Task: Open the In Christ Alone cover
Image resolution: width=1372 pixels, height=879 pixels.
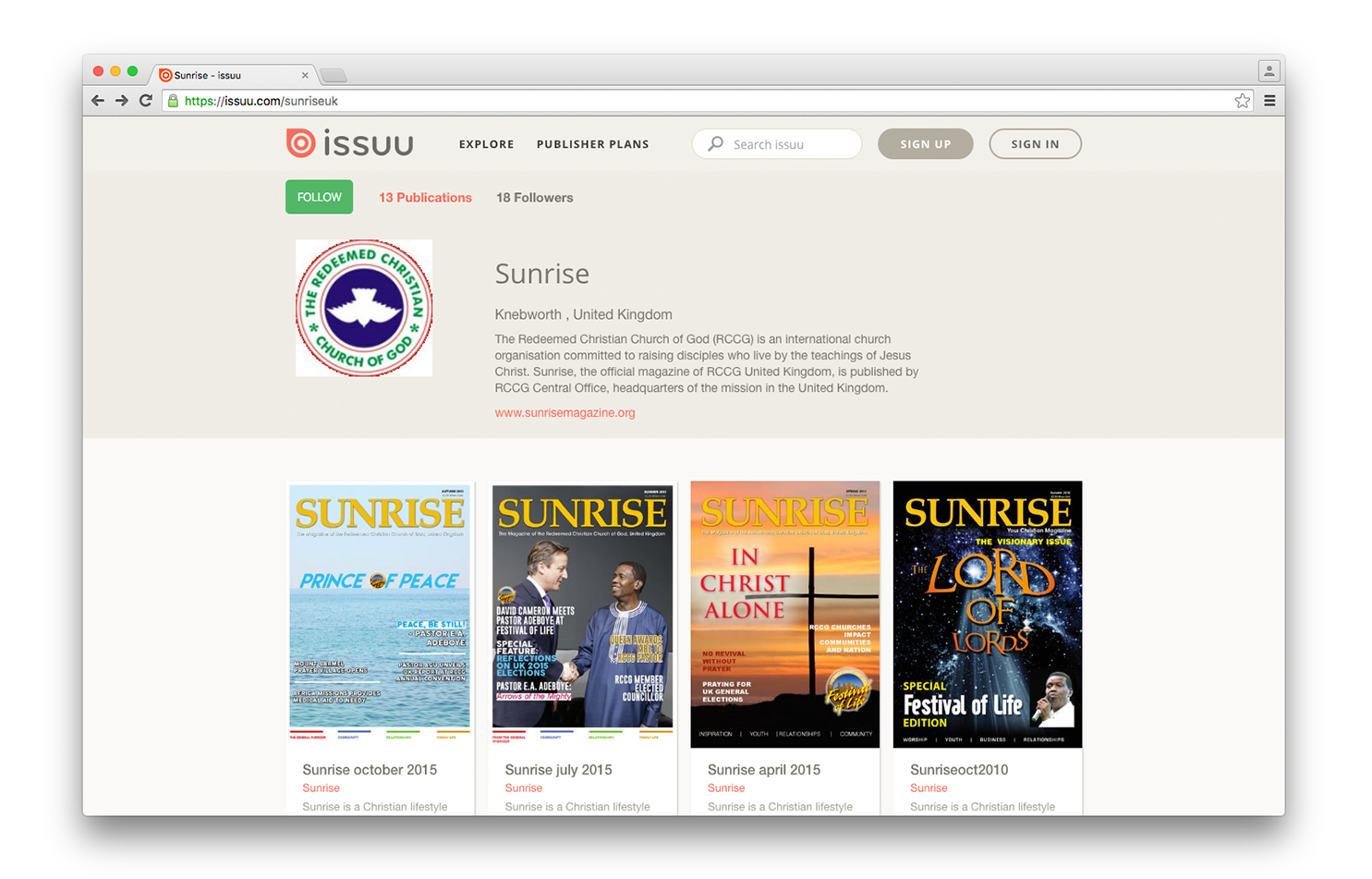Action: [784, 614]
